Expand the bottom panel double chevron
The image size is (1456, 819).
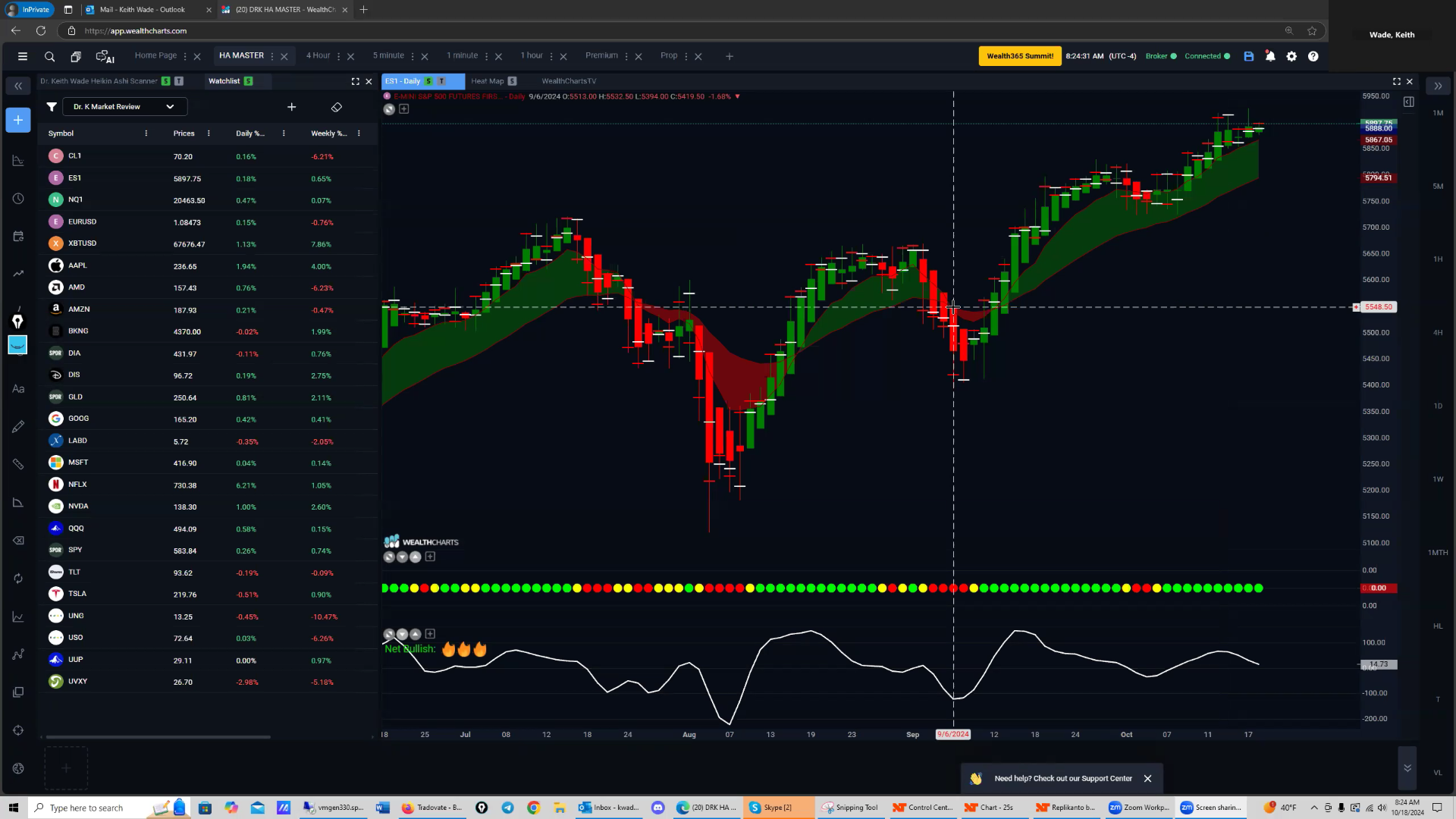1407,768
